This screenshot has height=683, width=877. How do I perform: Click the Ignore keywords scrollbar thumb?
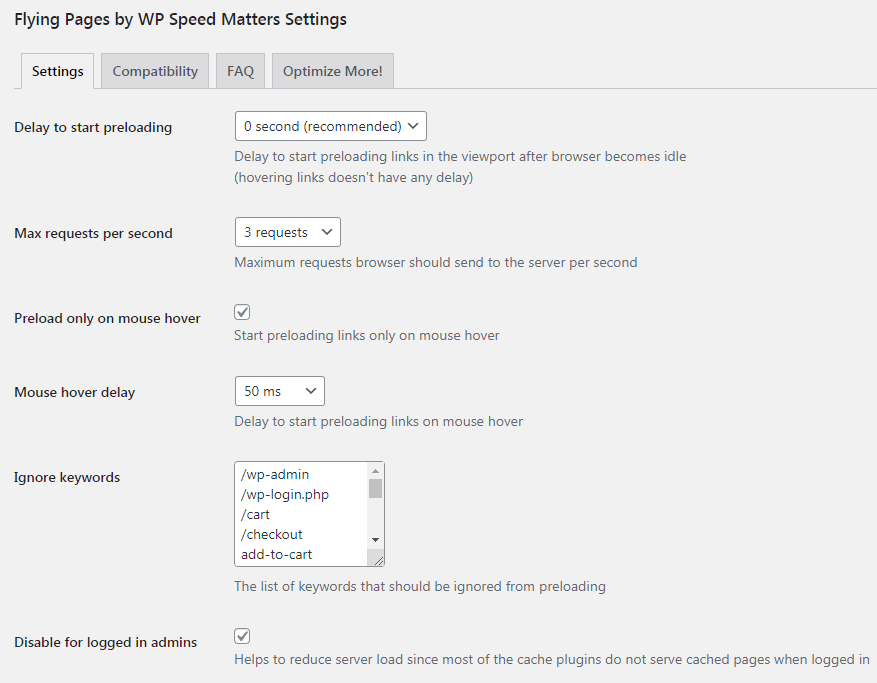(x=375, y=488)
